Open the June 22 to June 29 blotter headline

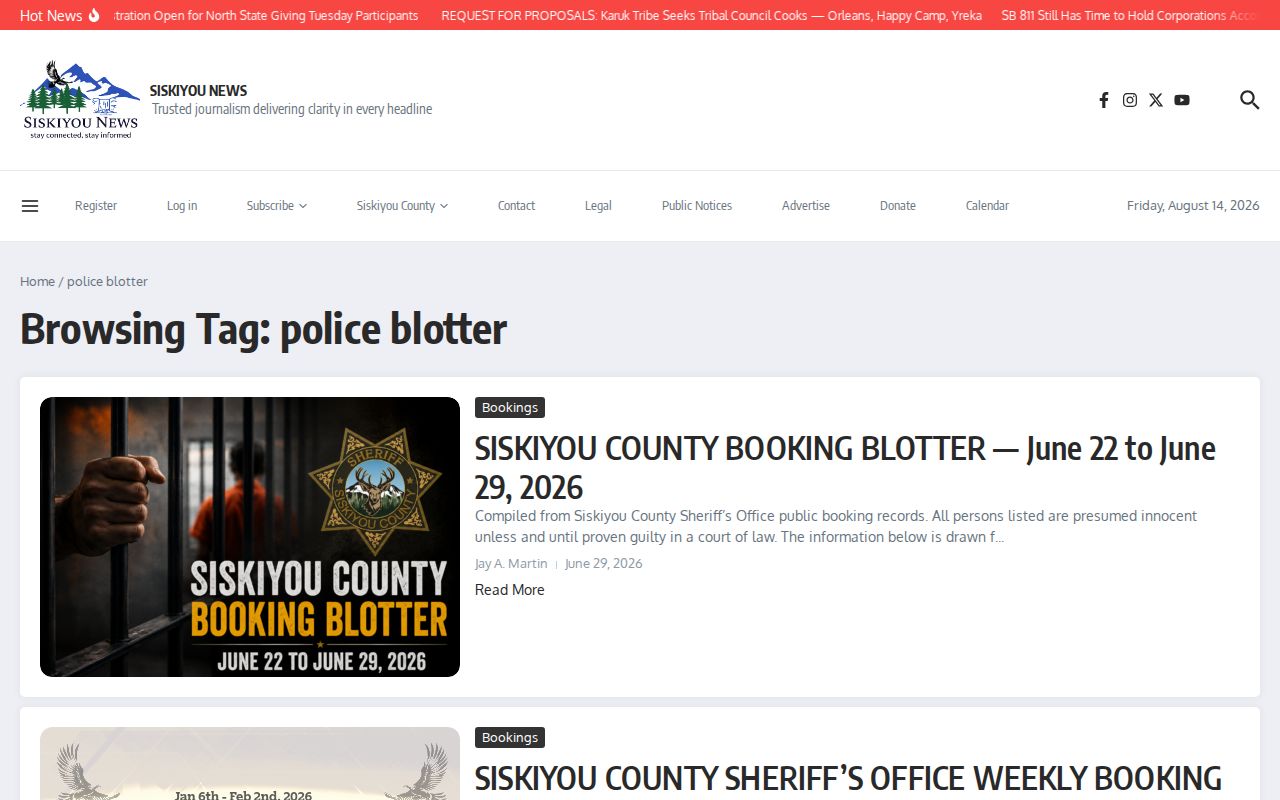(x=845, y=468)
